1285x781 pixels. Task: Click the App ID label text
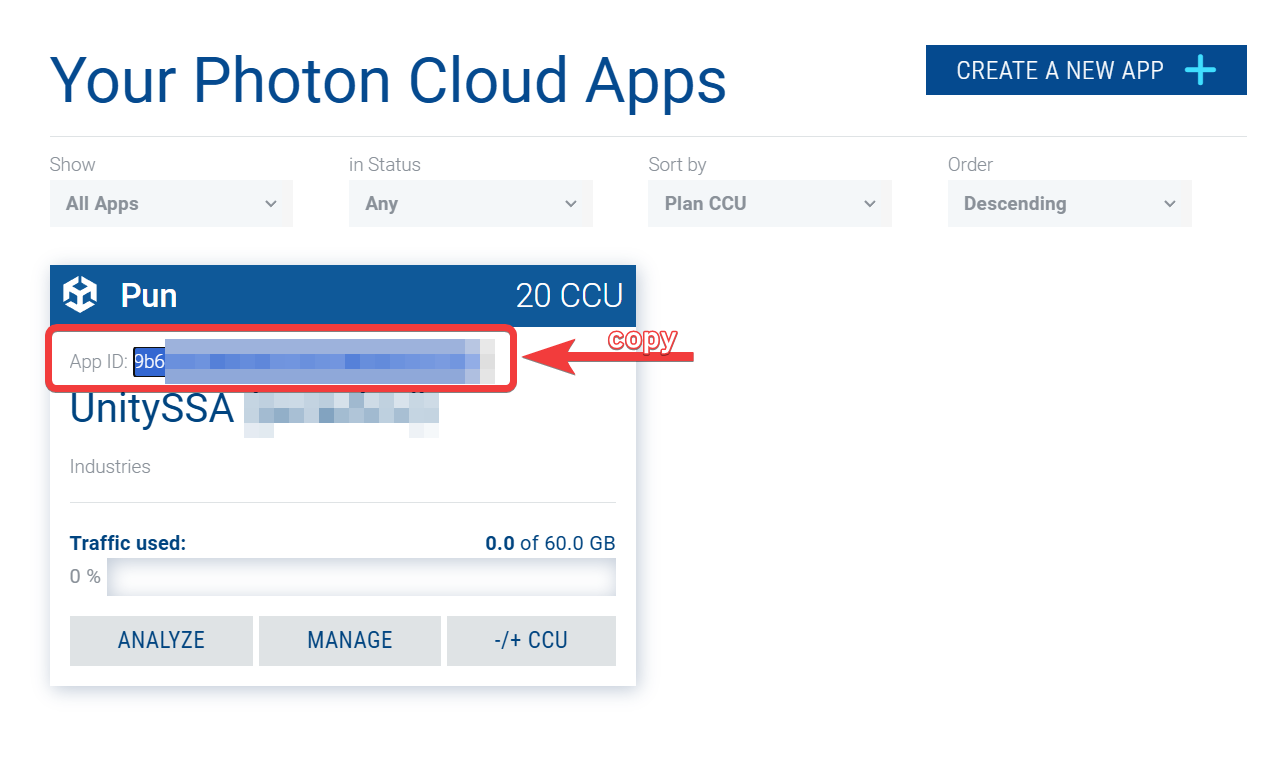coord(99,362)
